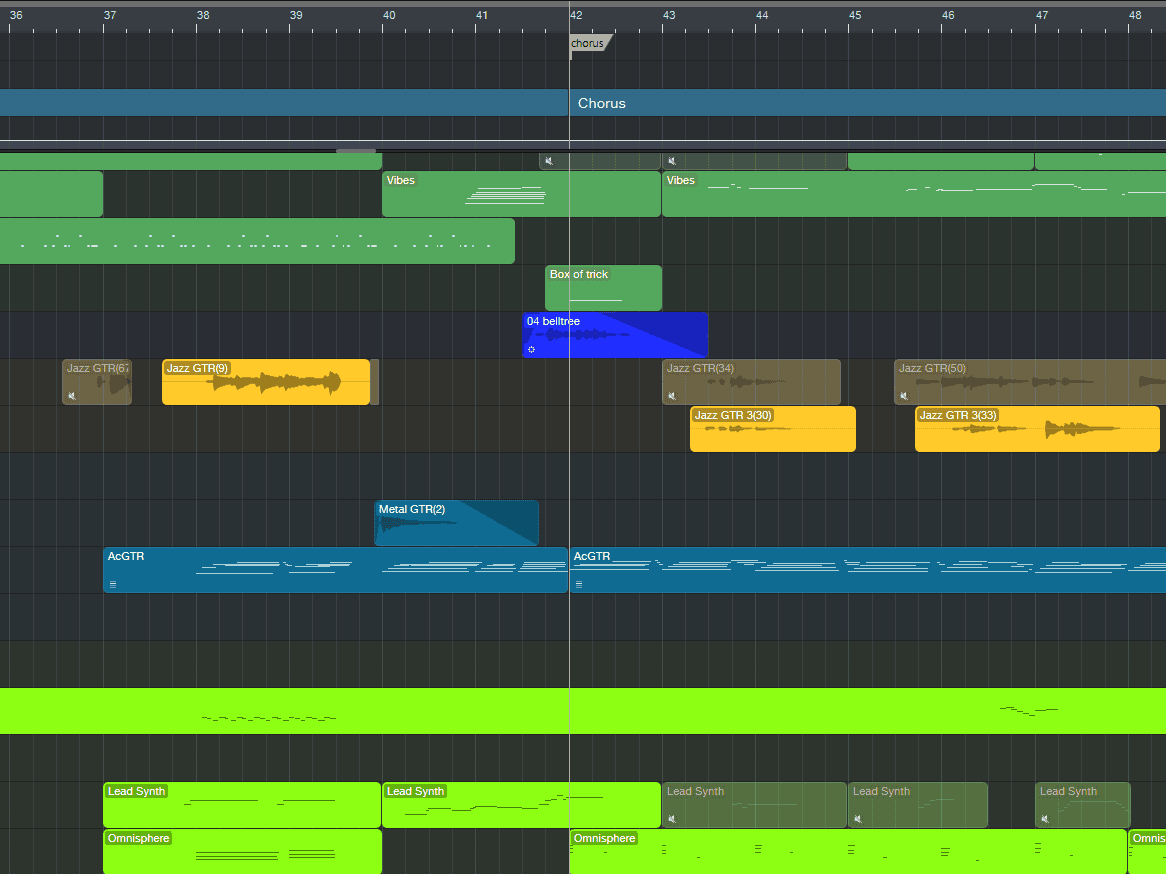Select the Jazz GTR 3(33) audio clip
This screenshot has height=874, width=1166.
(x=1036, y=429)
